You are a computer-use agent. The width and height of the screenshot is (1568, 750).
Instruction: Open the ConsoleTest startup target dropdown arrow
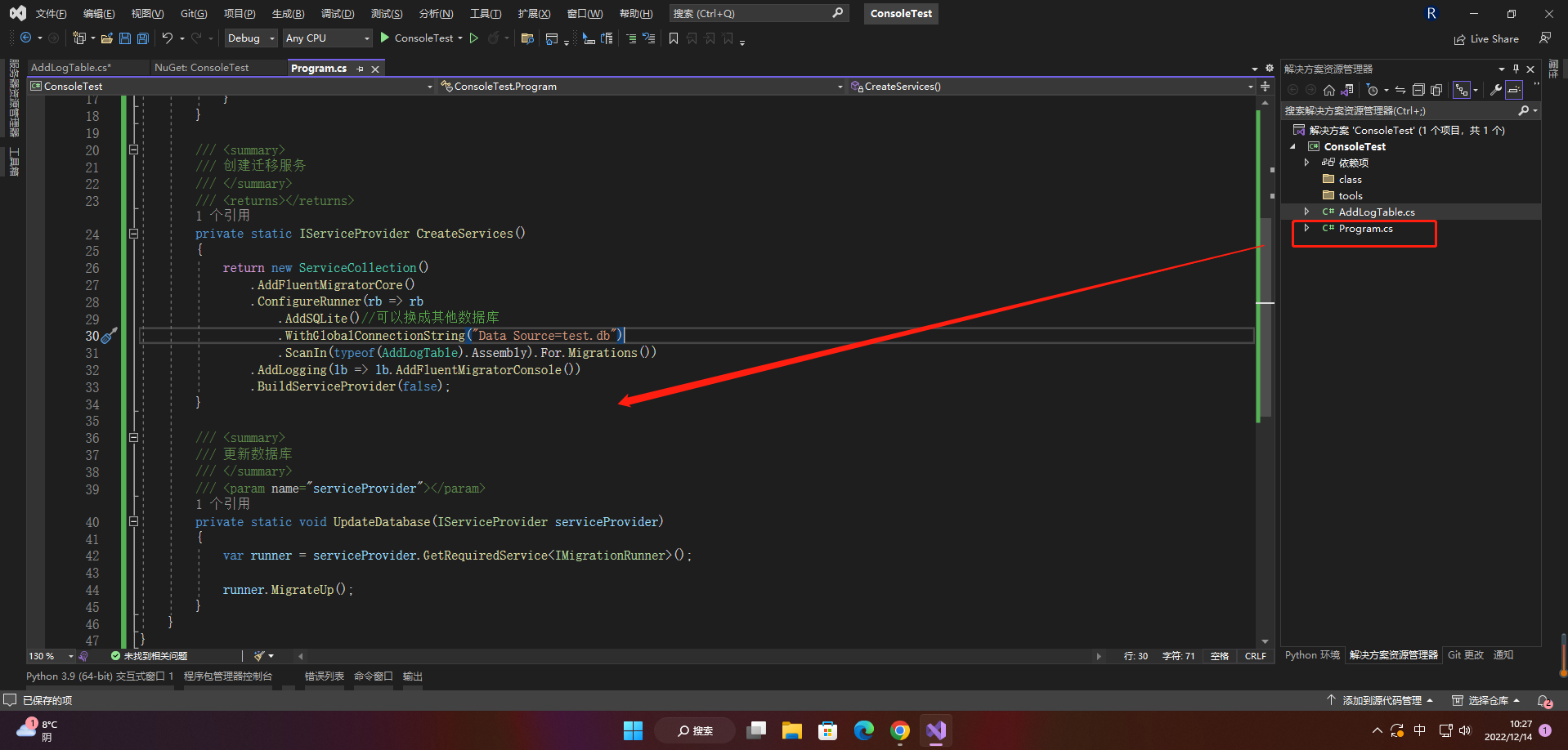point(460,38)
